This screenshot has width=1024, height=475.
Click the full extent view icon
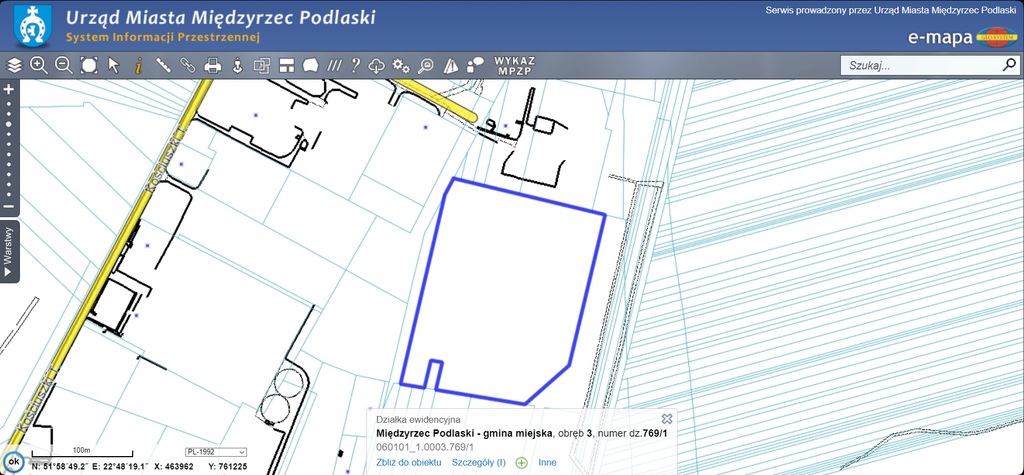coord(88,66)
